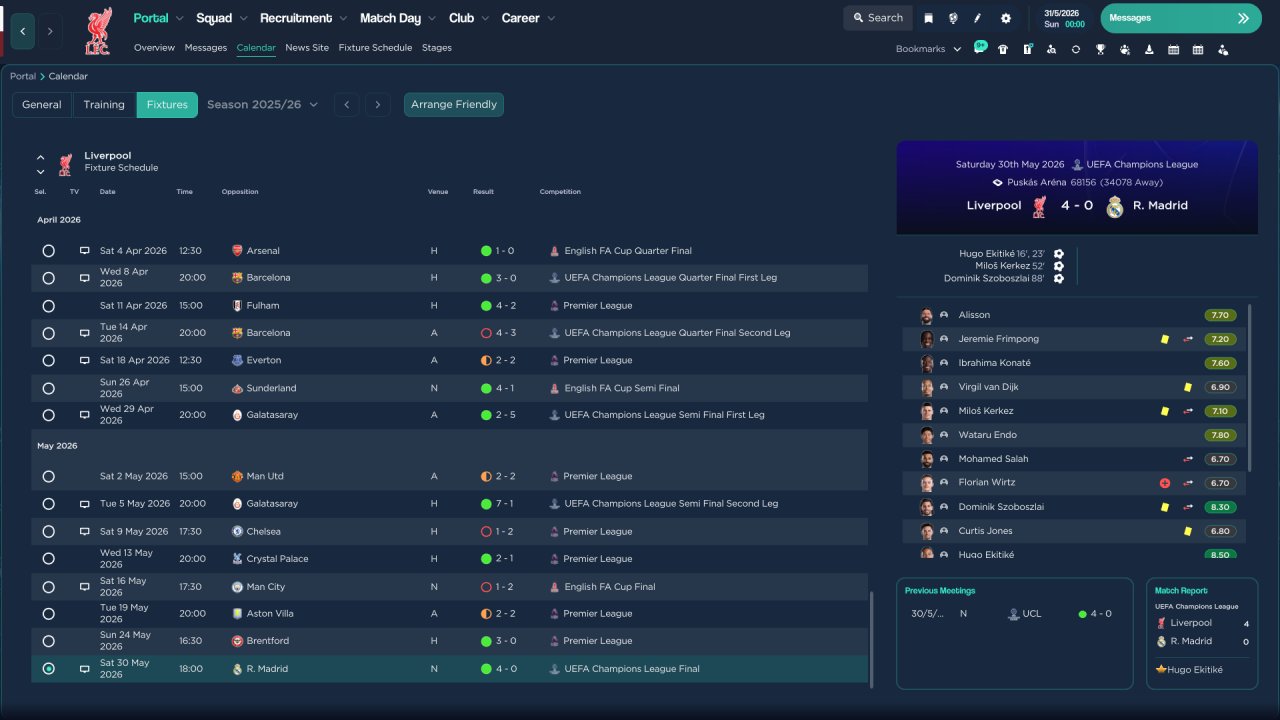Go back with the left arrow button

(23, 31)
